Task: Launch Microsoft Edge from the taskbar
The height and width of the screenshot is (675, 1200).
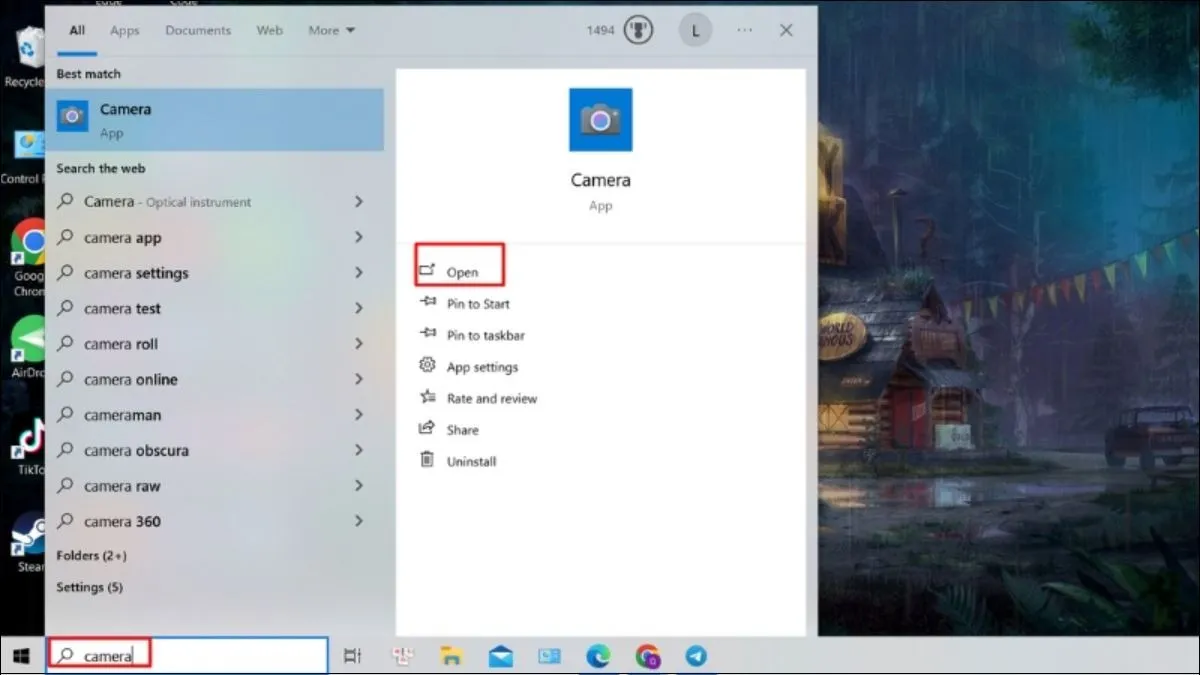Action: coord(598,657)
